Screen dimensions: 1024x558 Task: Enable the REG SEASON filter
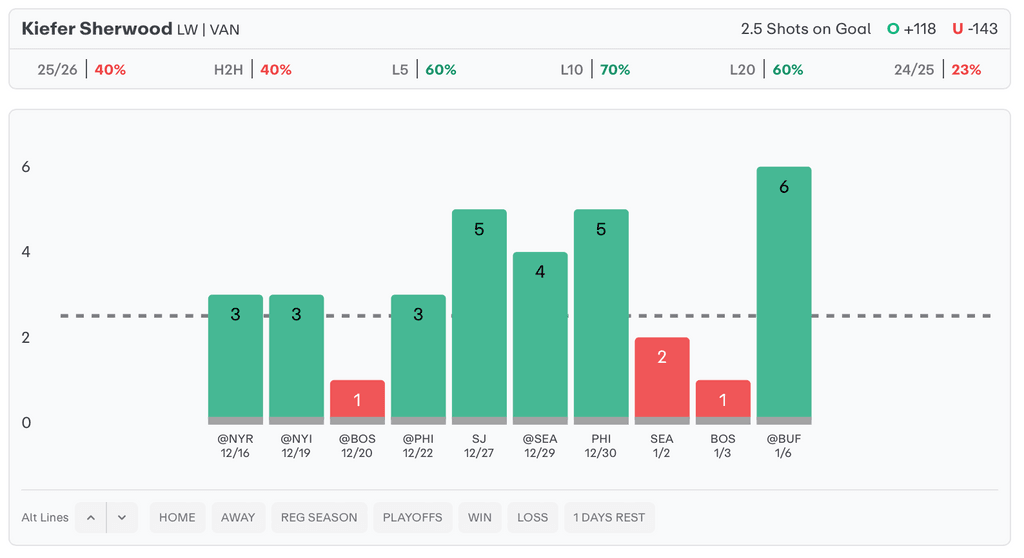319,517
